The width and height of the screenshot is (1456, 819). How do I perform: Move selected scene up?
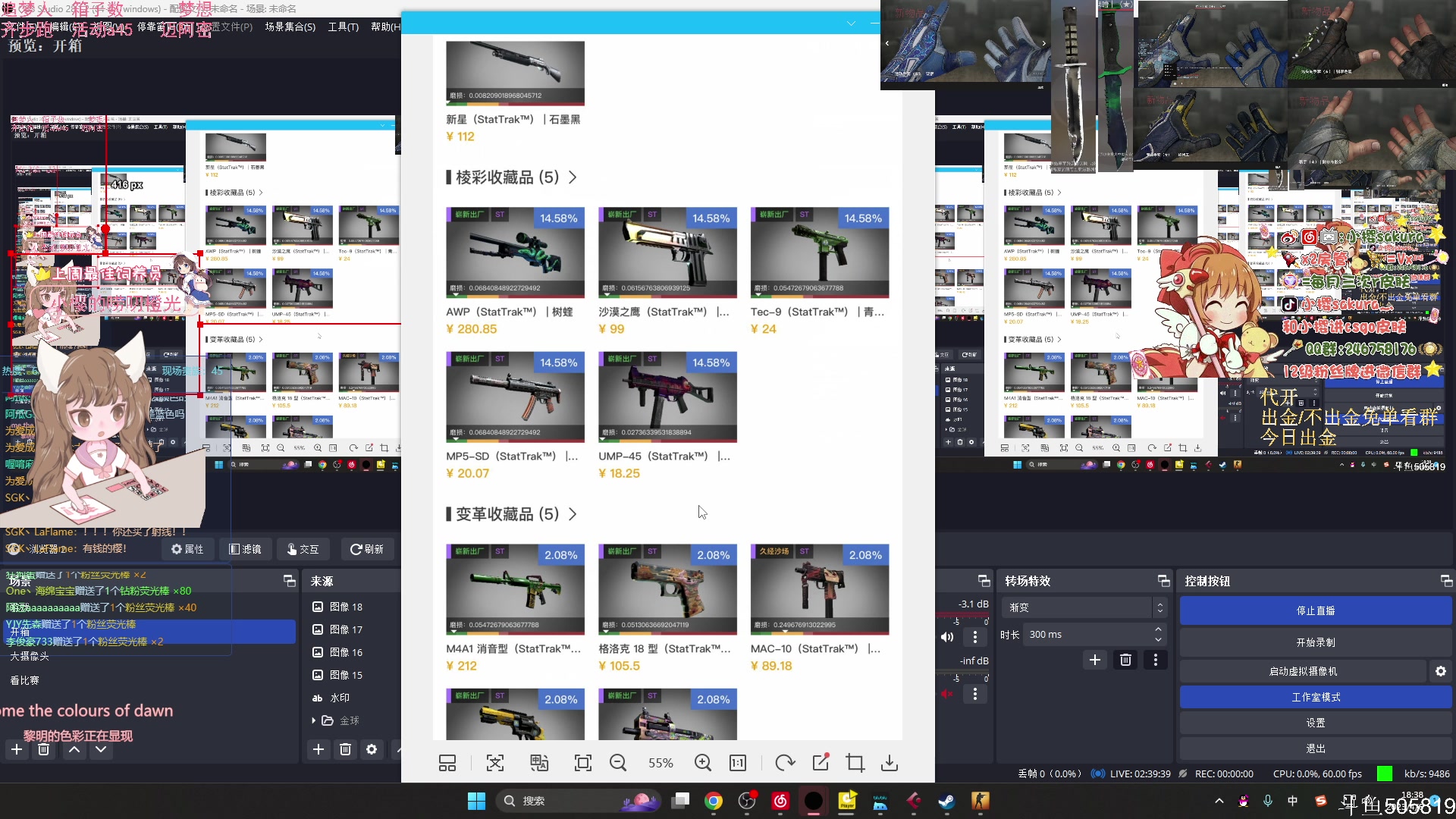pyautogui.click(x=74, y=749)
